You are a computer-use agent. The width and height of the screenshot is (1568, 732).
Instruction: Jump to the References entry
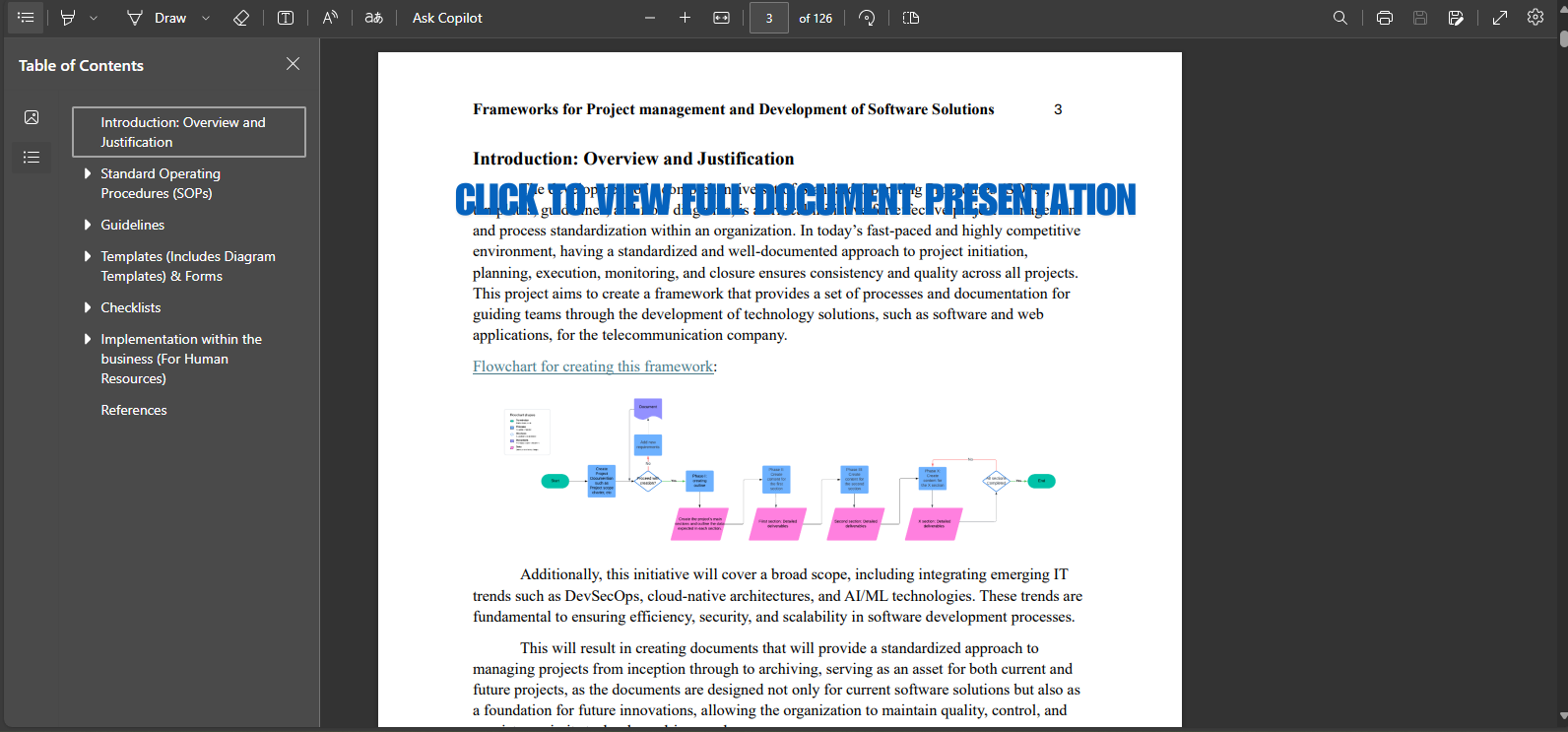[134, 410]
